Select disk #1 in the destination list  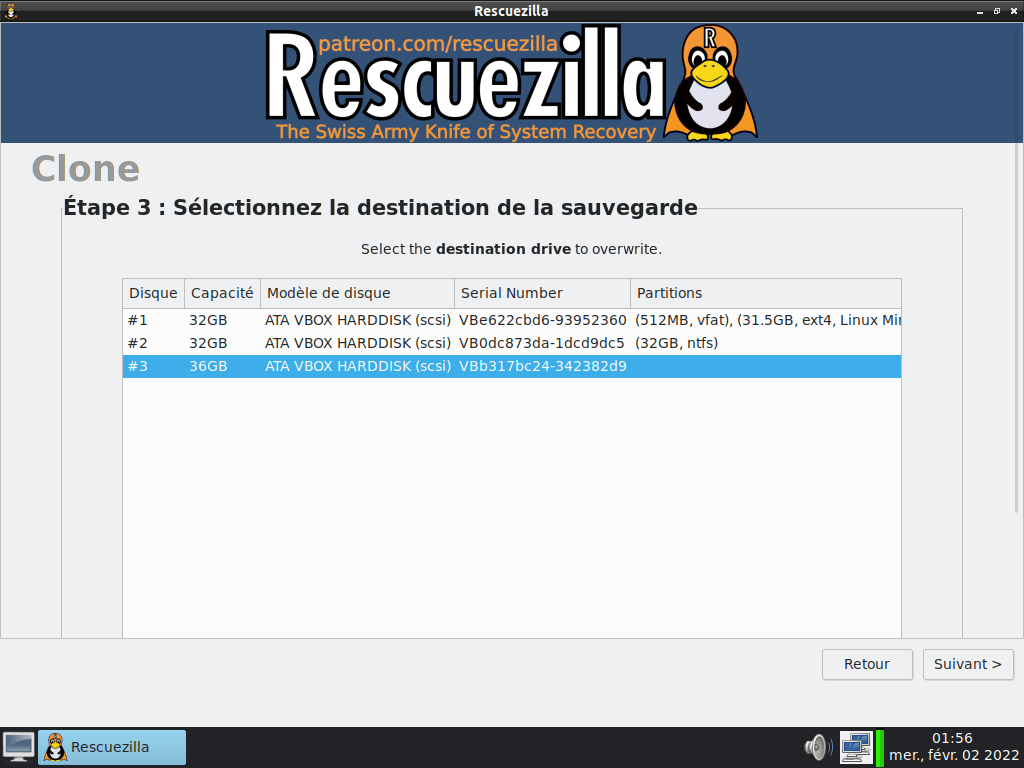[x=512, y=321]
